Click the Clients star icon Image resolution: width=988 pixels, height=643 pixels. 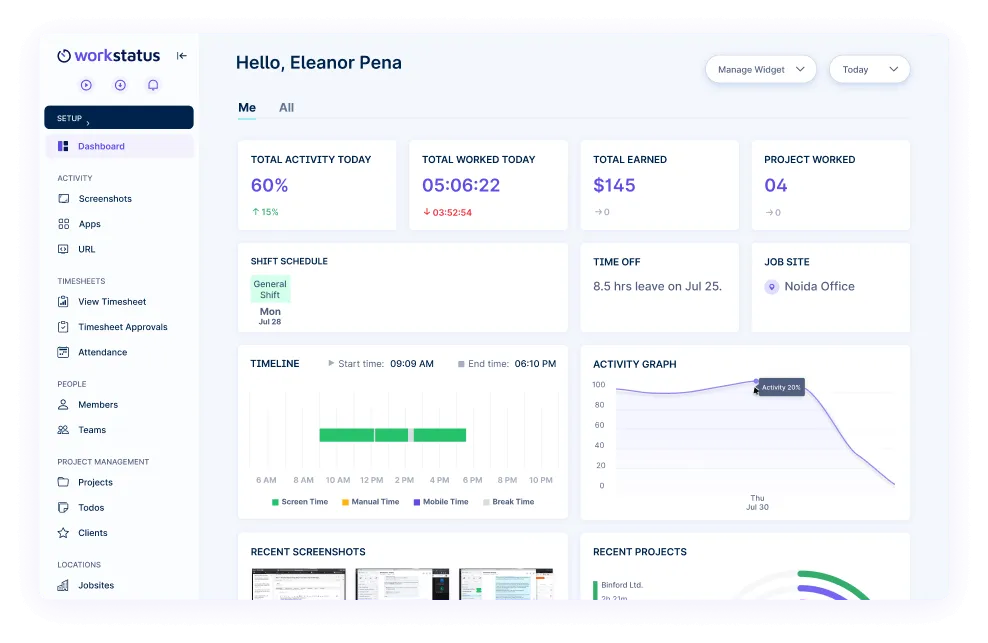63,533
